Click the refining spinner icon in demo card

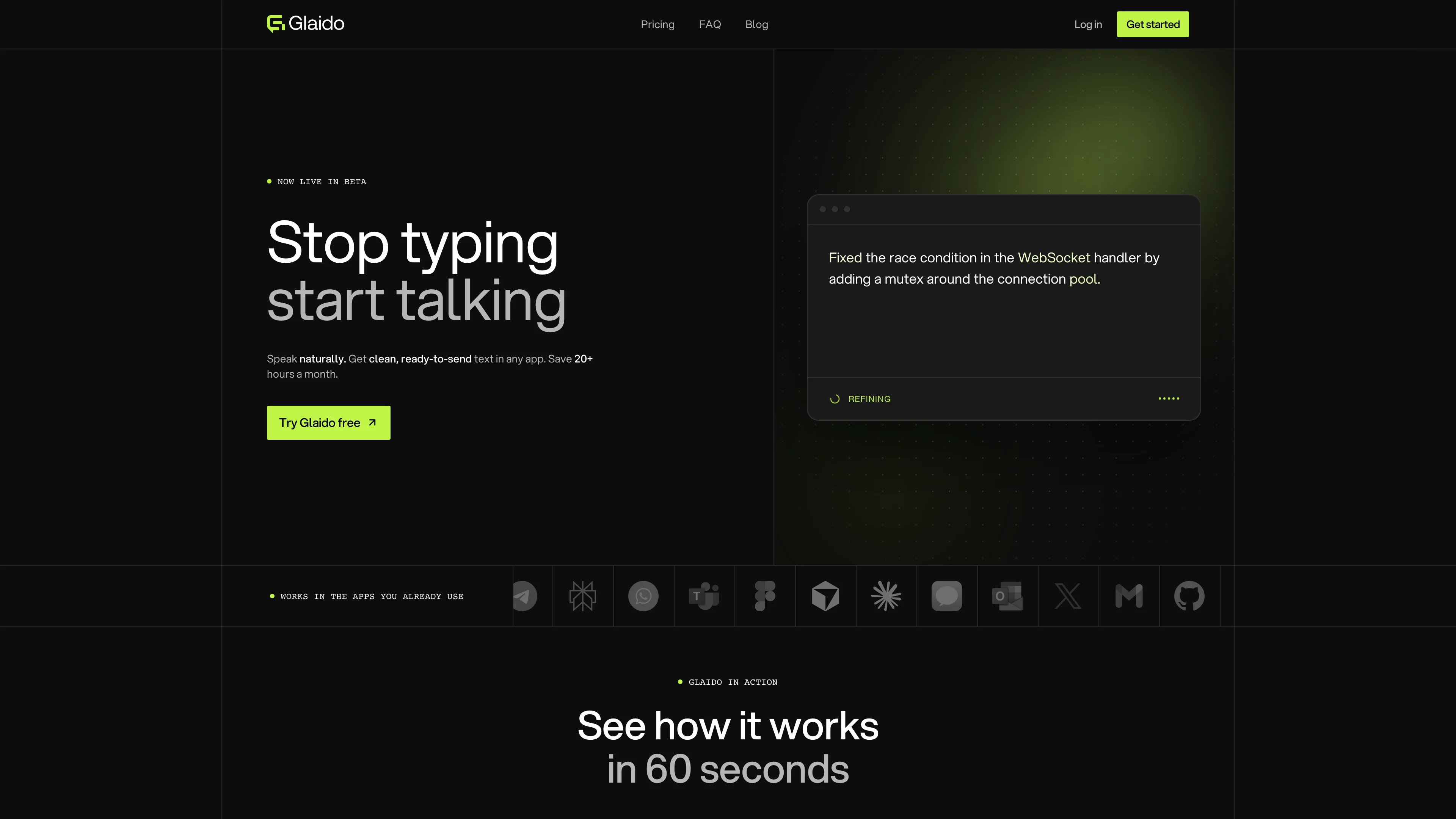[835, 399]
